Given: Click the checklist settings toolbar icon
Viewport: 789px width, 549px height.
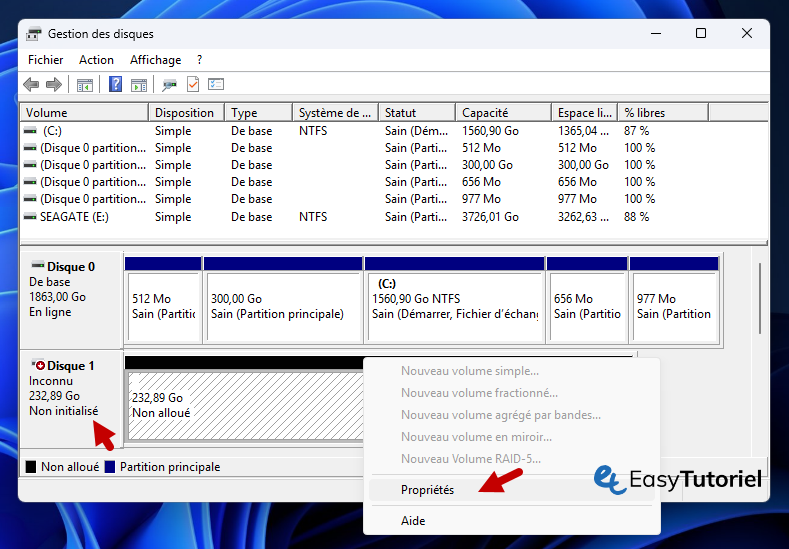Looking at the screenshot, I should pyautogui.click(x=216, y=85).
